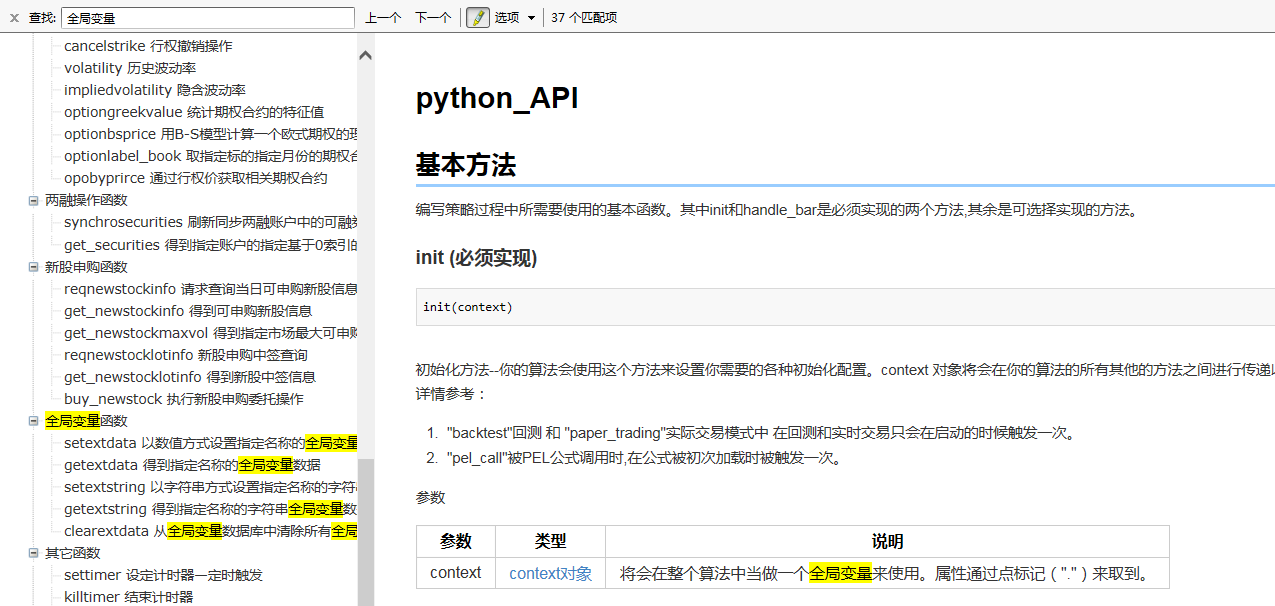Collapse the 其它函数 tree node
Screen dimensions: 1275x606
(33, 553)
